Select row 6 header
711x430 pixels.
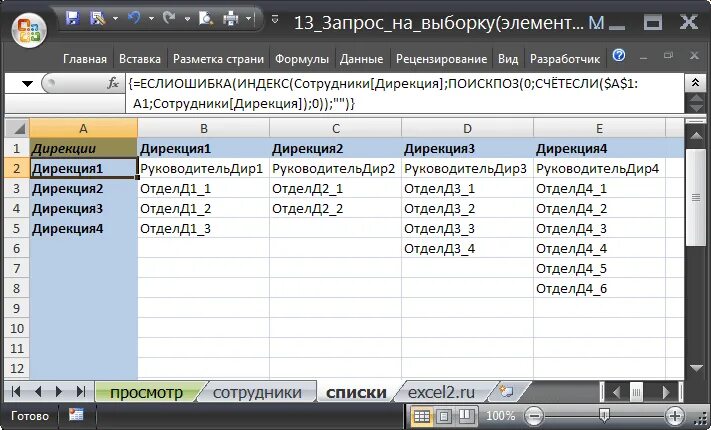(x=17, y=249)
